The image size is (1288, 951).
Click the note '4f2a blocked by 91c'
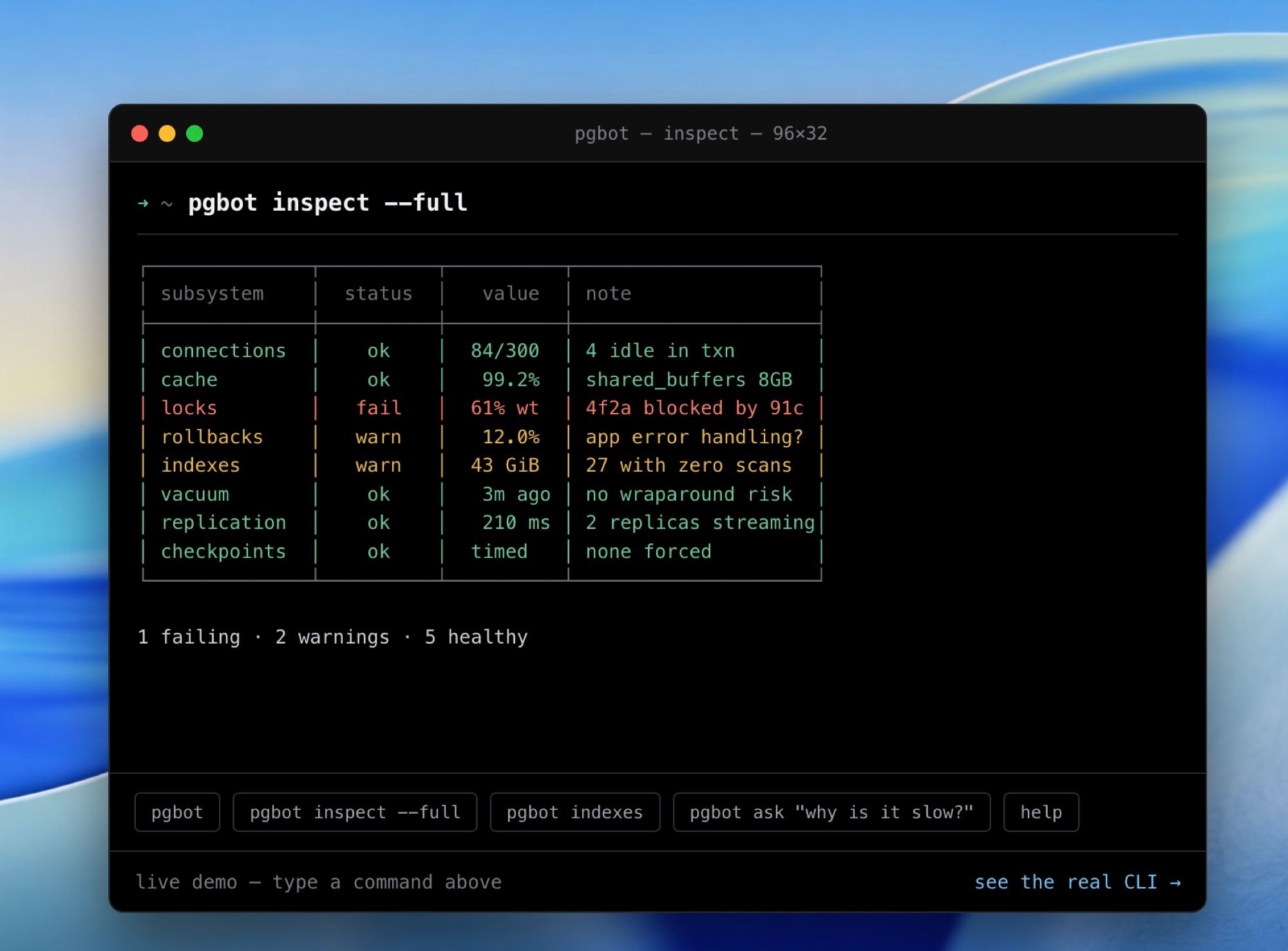click(x=695, y=408)
